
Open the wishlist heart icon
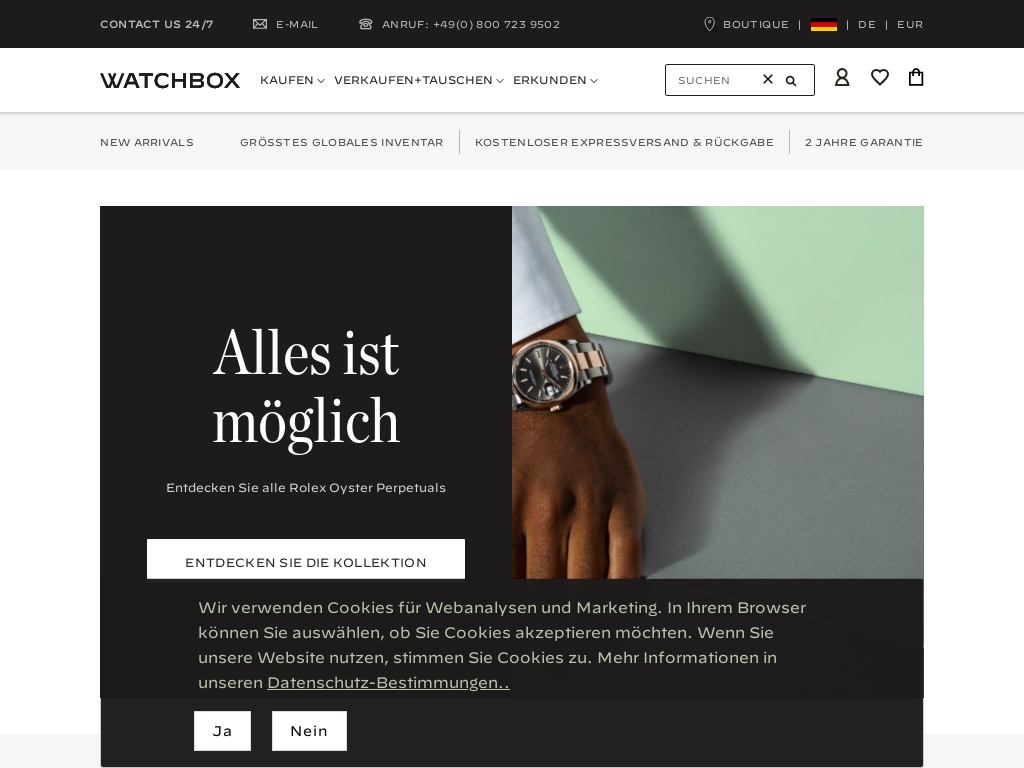click(x=880, y=78)
